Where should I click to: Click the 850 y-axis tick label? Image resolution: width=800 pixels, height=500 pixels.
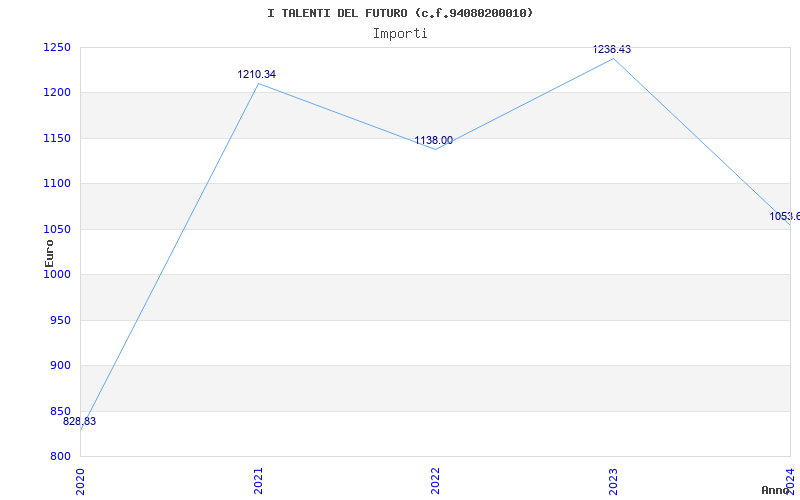(60, 411)
